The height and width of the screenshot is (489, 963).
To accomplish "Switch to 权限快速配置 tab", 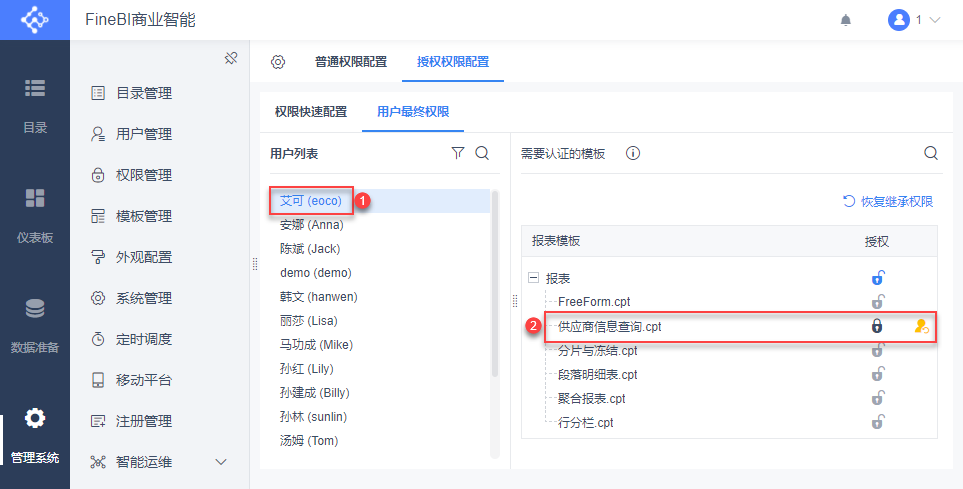I will click(x=311, y=112).
